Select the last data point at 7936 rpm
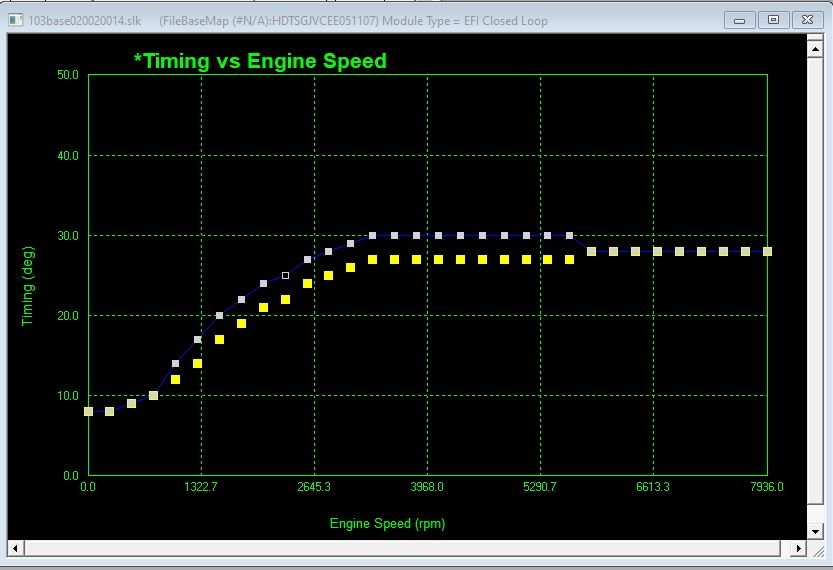 tap(767, 252)
